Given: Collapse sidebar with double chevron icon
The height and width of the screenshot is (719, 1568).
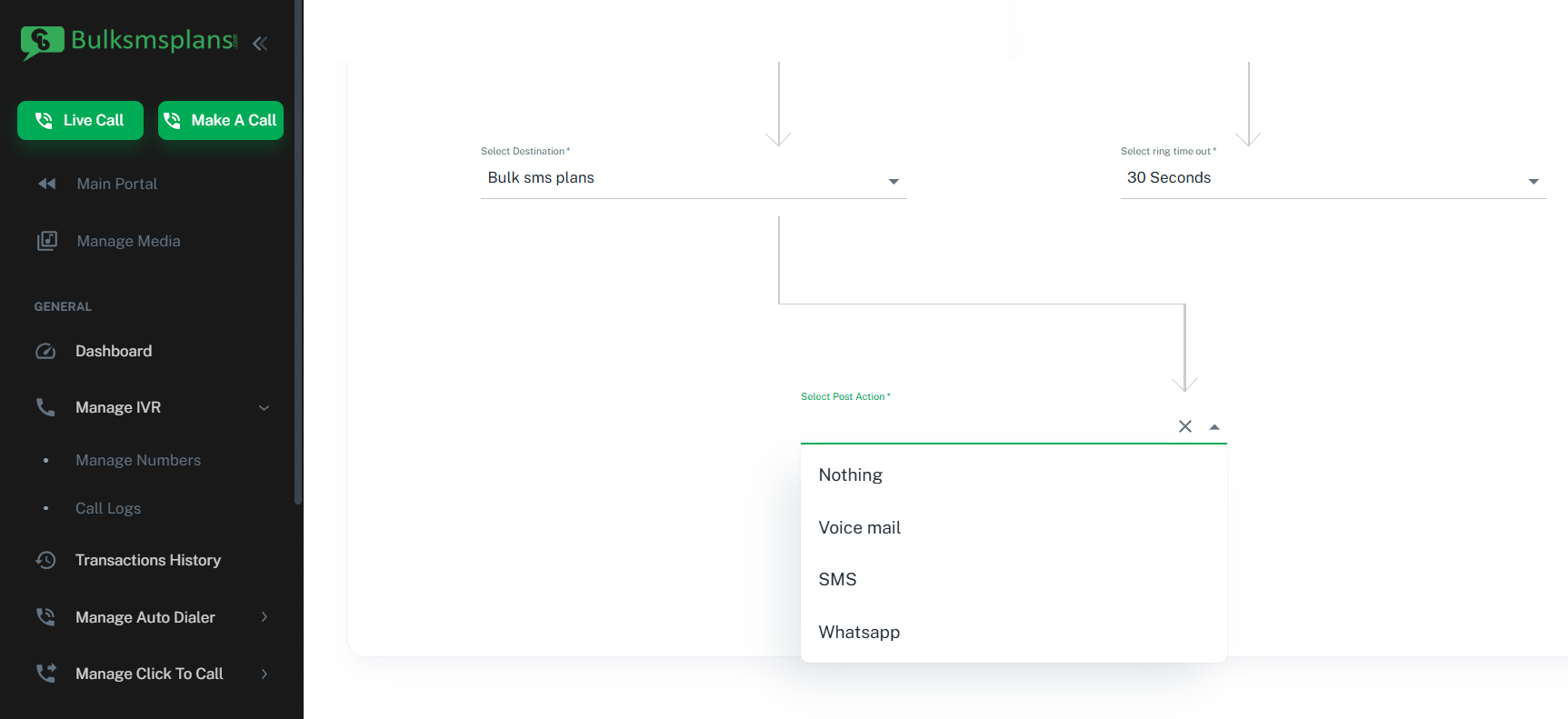Looking at the screenshot, I should (260, 43).
